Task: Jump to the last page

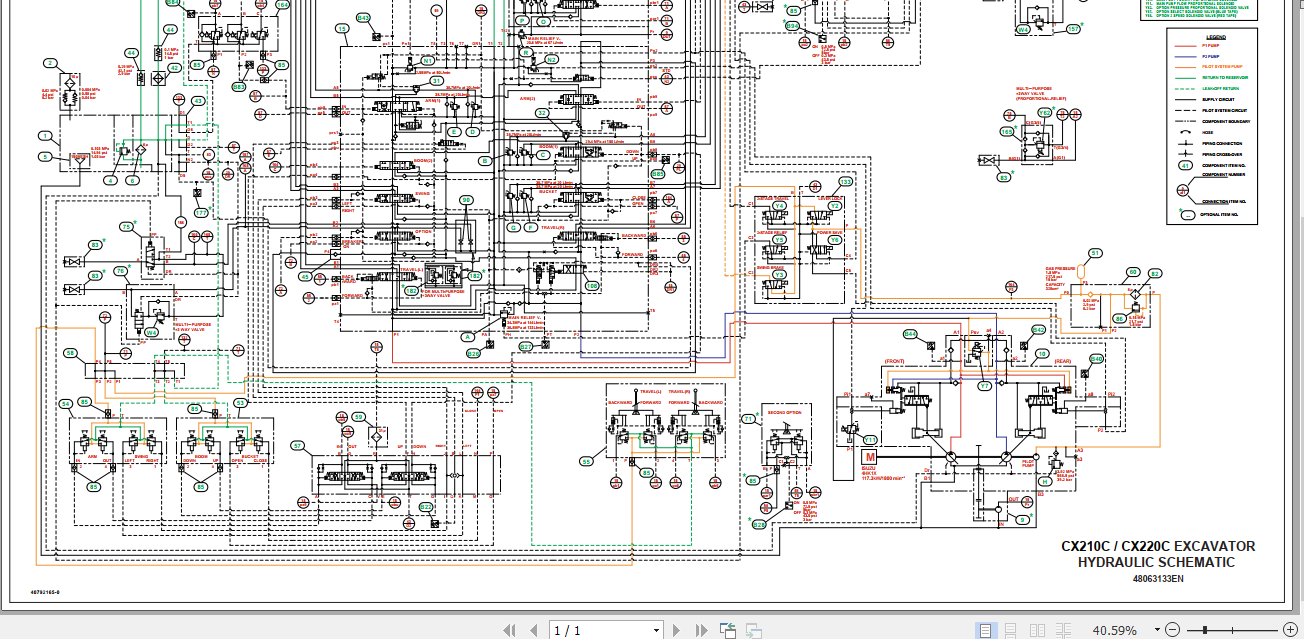Action: click(x=700, y=630)
